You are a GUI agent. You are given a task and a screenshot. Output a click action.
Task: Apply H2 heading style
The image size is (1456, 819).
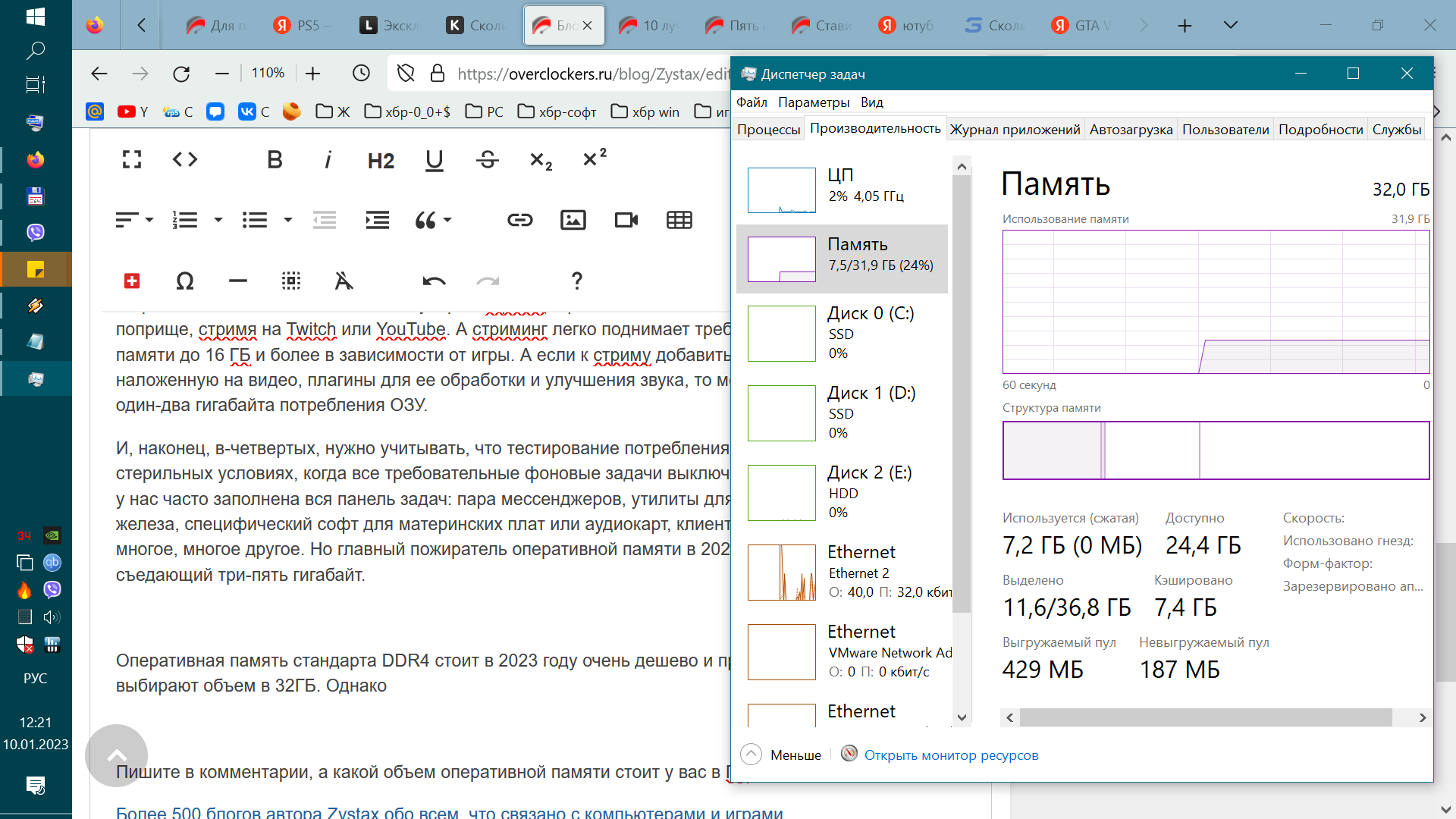pos(381,161)
